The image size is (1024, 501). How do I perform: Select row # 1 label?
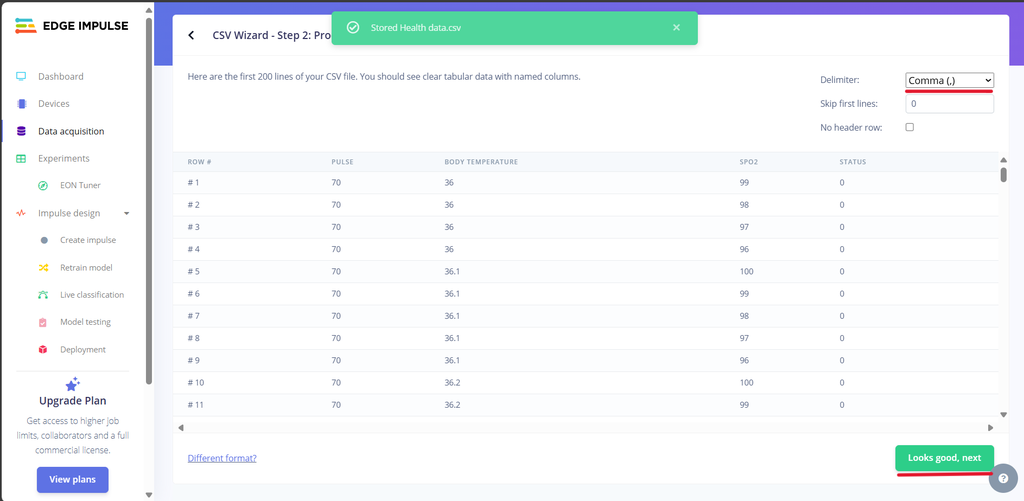(193, 183)
